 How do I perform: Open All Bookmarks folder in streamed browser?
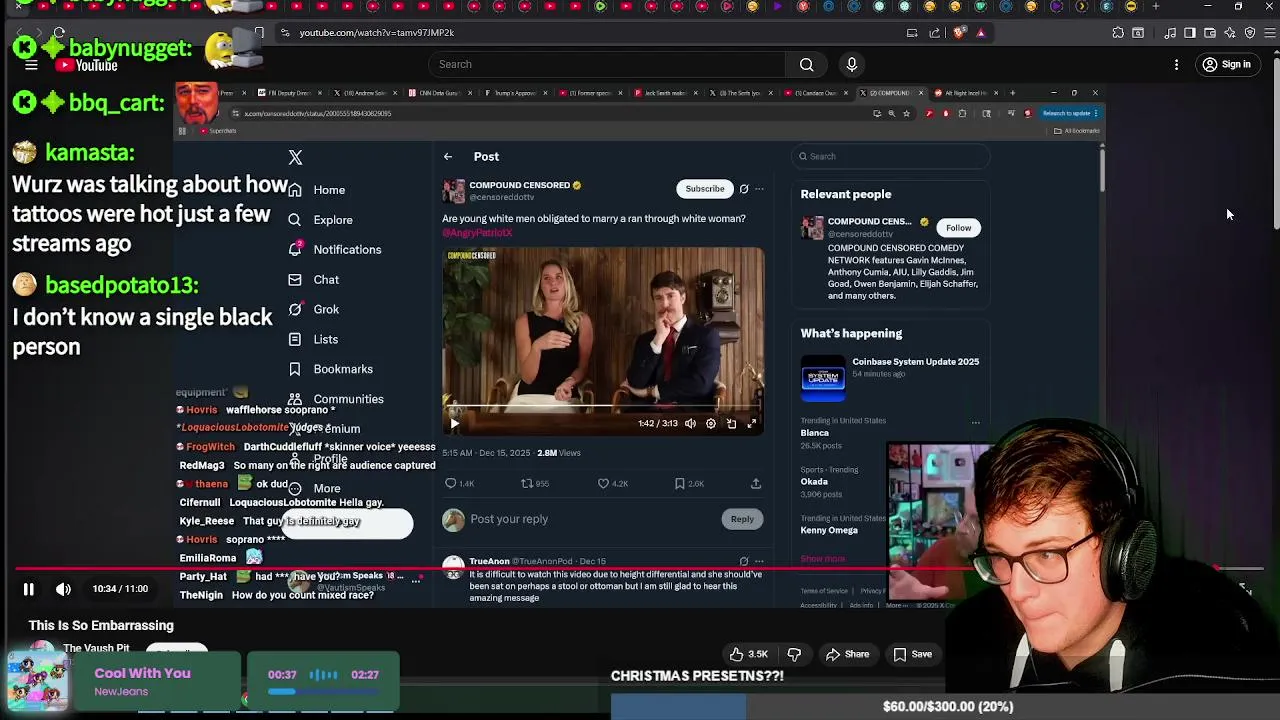point(1079,131)
